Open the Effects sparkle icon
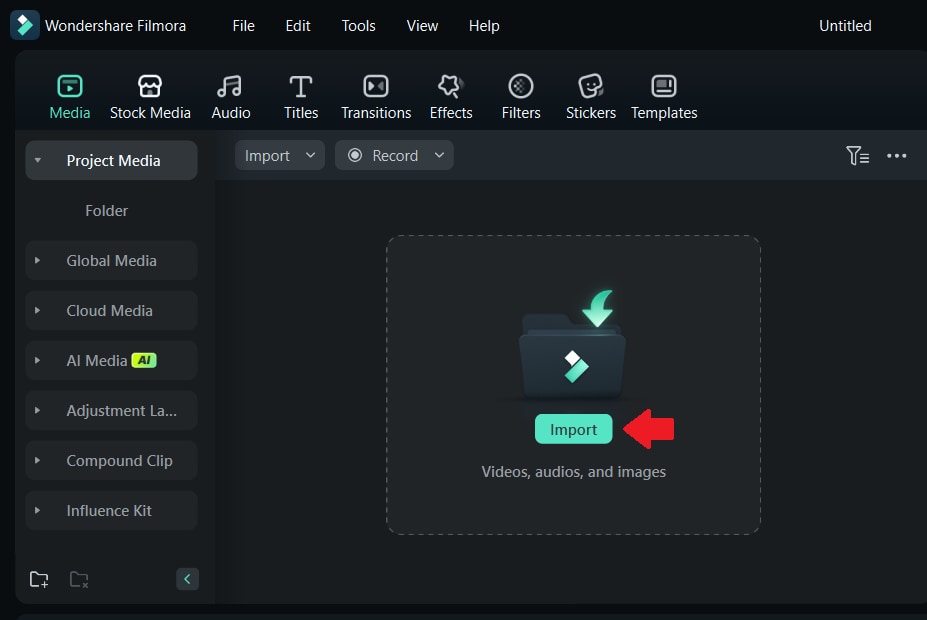This screenshot has width=927, height=620. click(x=450, y=86)
